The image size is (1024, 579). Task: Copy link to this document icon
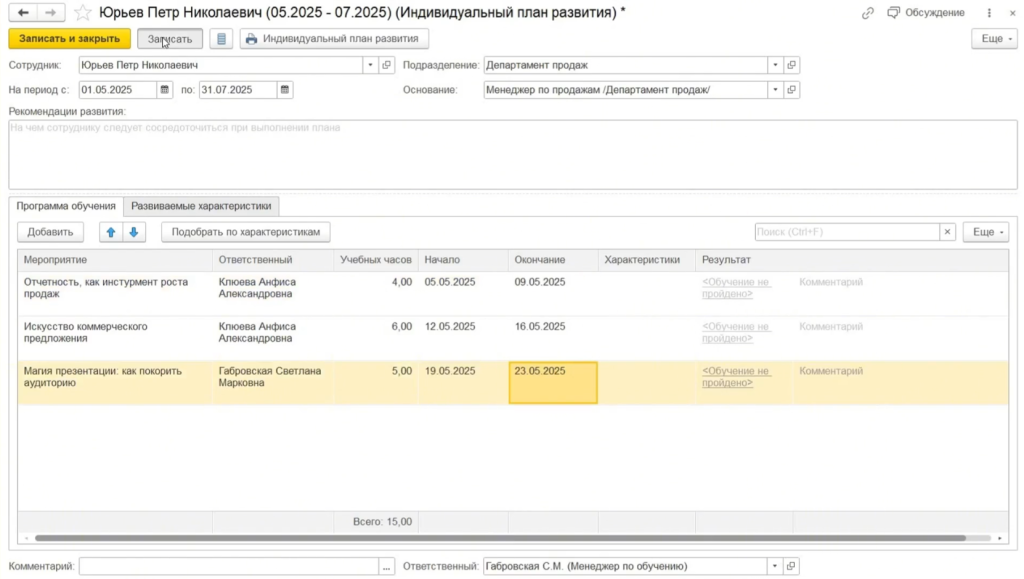click(867, 13)
